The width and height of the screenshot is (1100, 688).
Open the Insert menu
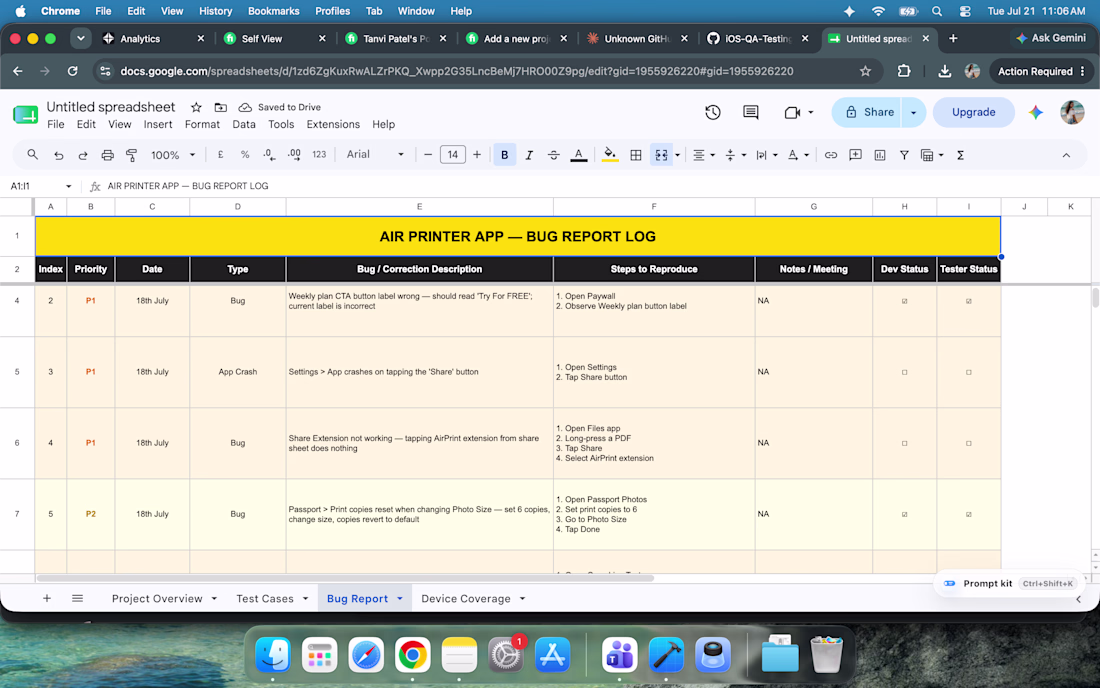click(158, 124)
